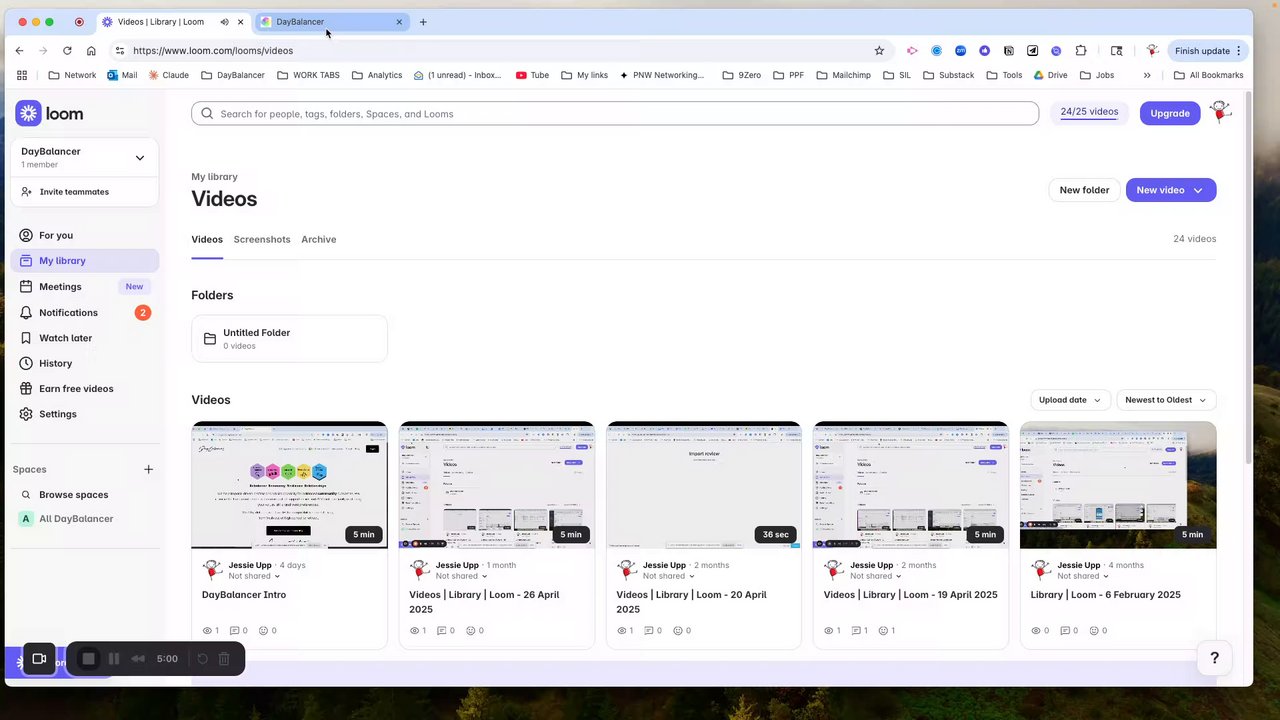Open the 6 February 2025 video thumbnail
This screenshot has width=1280, height=720.
click(x=1118, y=485)
